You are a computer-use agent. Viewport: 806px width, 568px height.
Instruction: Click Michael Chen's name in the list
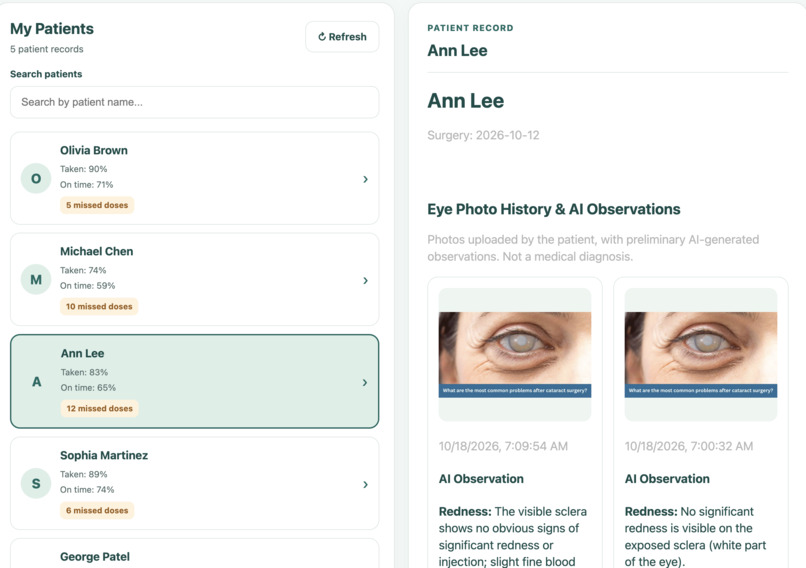(x=97, y=251)
